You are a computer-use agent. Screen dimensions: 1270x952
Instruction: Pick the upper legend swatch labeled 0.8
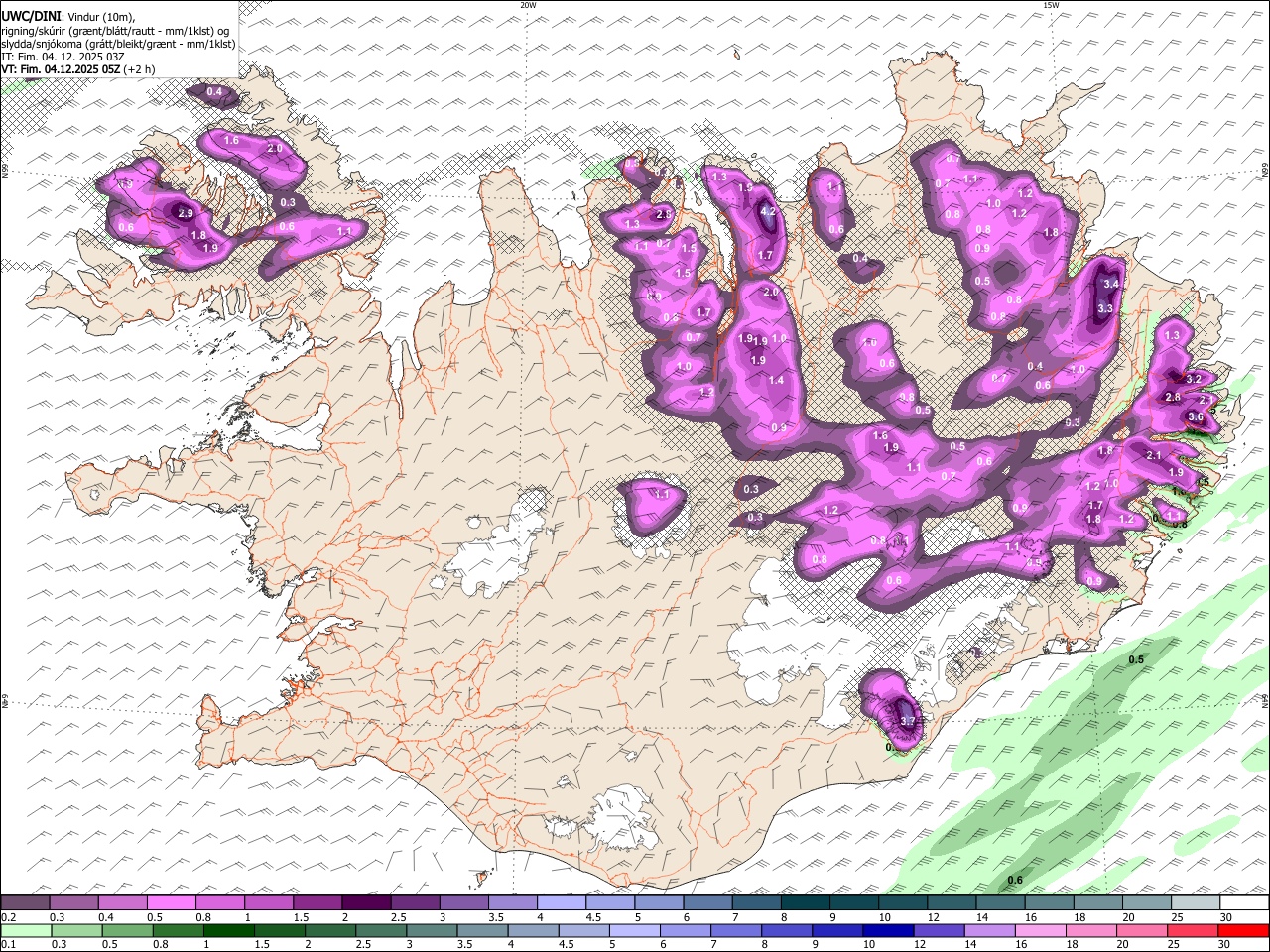pyautogui.click(x=219, y=903)
